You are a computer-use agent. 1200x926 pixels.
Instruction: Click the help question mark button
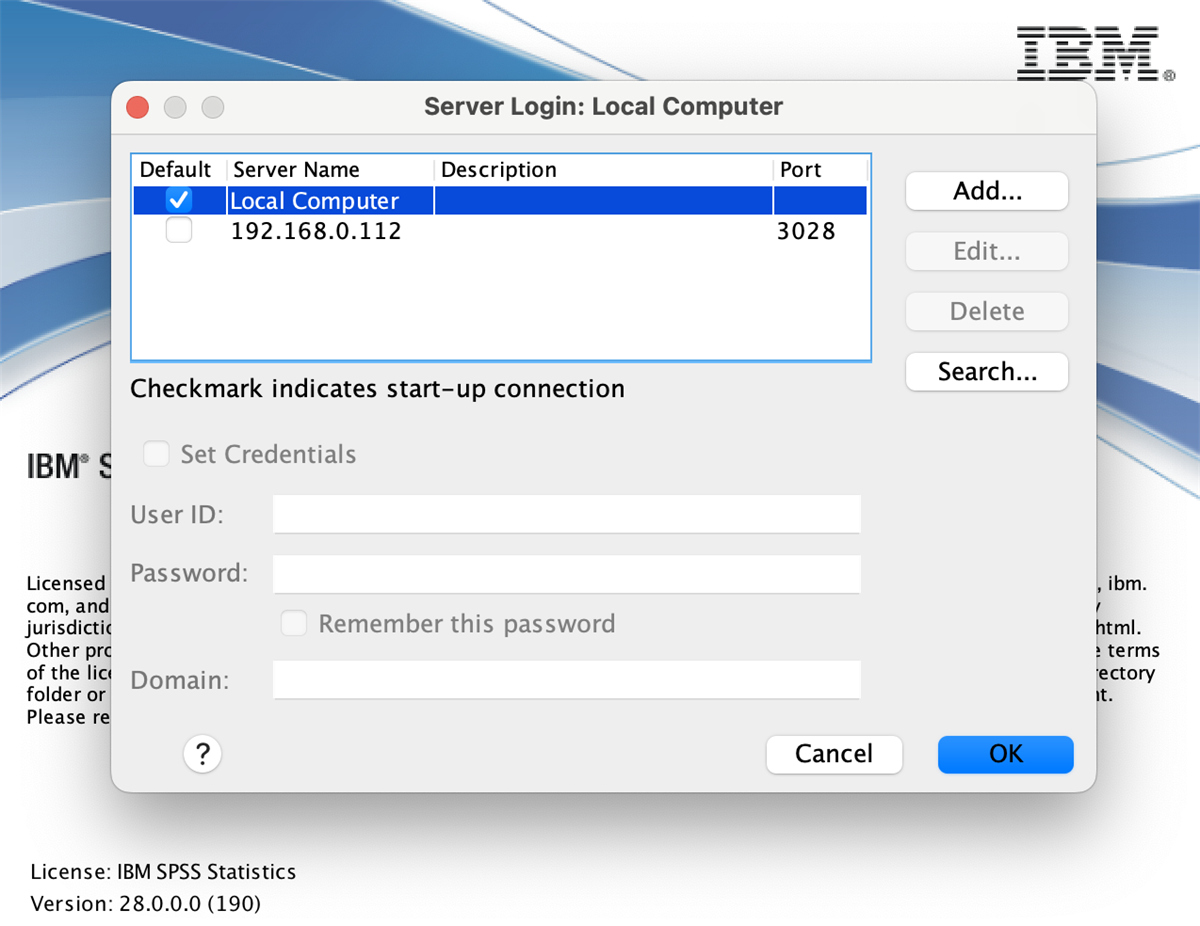click(x=202, y=753)
